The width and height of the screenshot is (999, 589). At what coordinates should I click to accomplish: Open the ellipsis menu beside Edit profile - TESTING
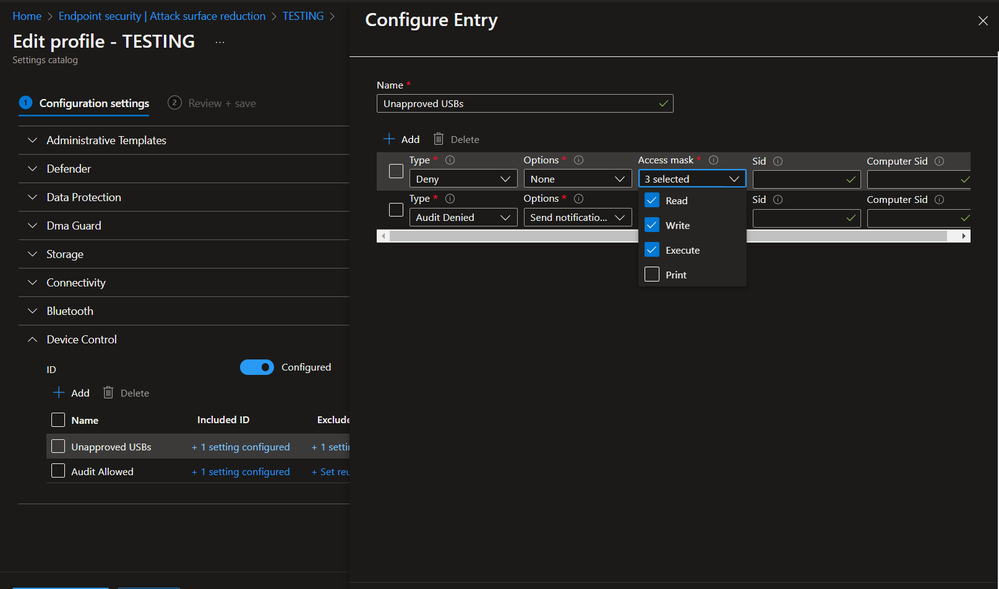click(220, 42)
